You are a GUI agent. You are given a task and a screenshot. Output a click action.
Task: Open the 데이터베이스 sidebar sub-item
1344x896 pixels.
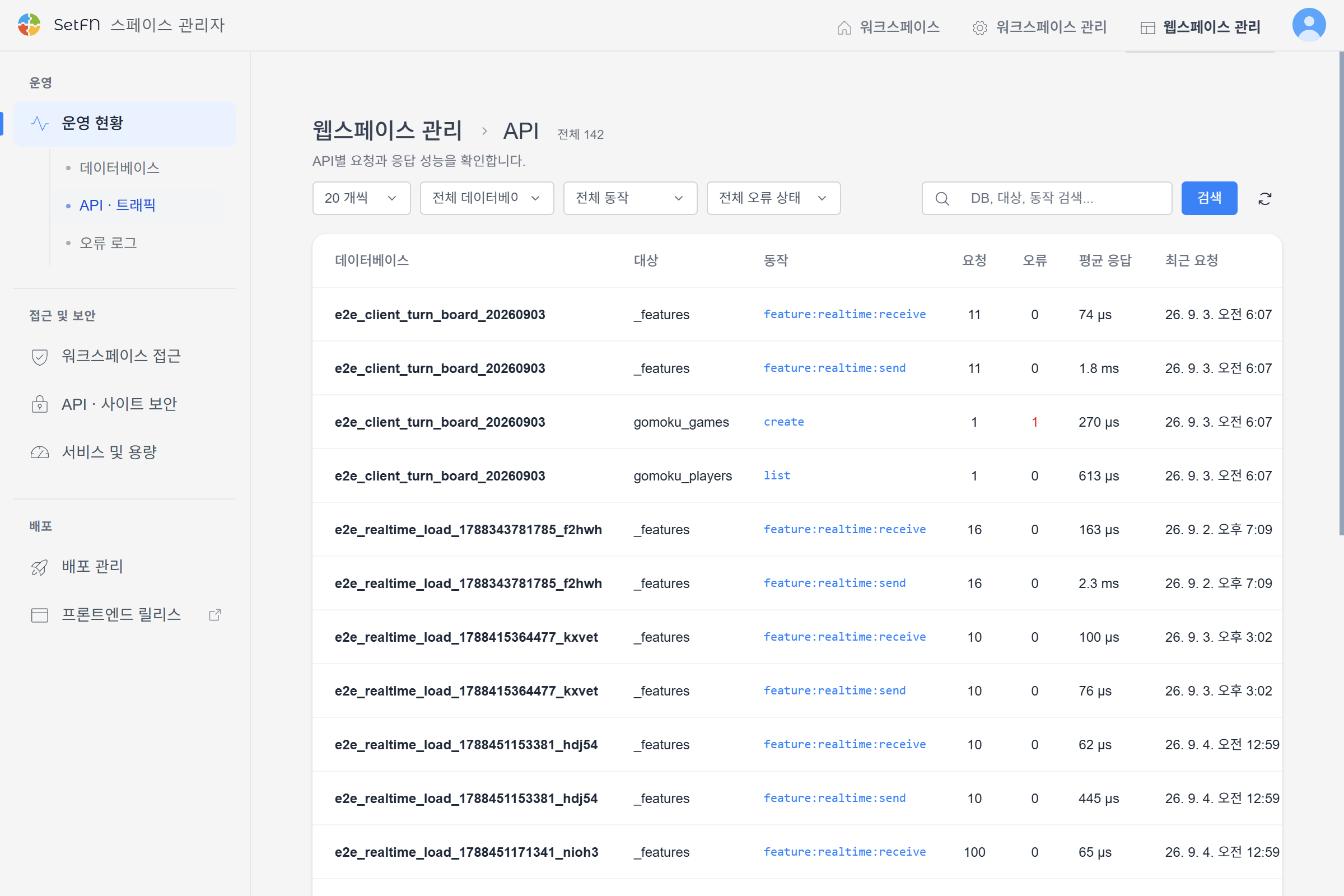point(119,168)
